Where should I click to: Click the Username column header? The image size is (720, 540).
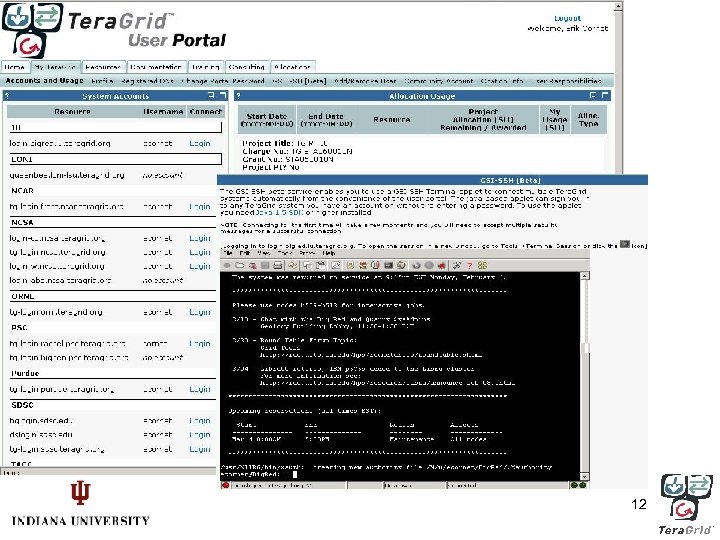click(163, 112)
